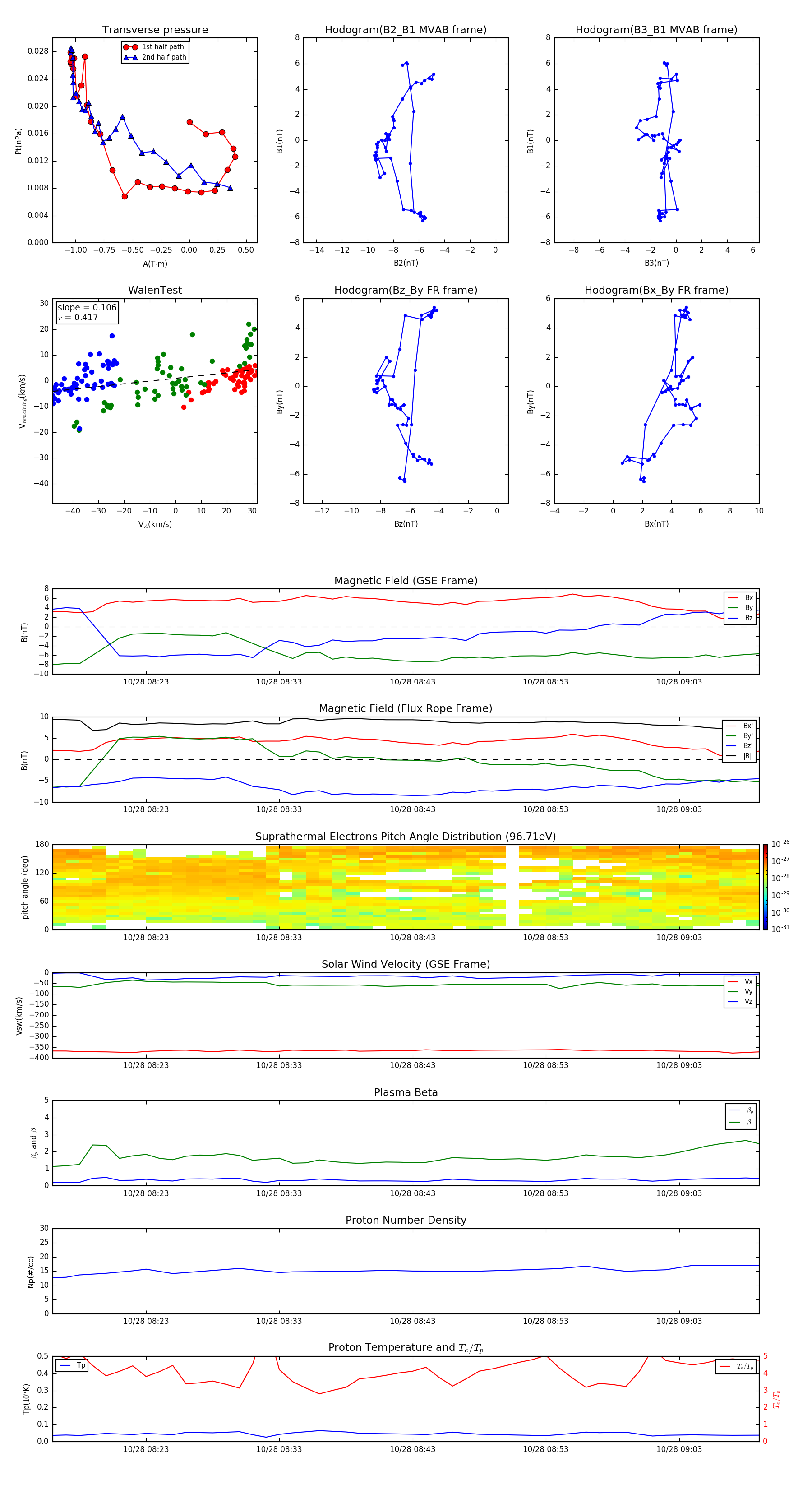
Task: Click the 'Solar Wind Velocity (GSE Frame)' title
Action: 406,964
